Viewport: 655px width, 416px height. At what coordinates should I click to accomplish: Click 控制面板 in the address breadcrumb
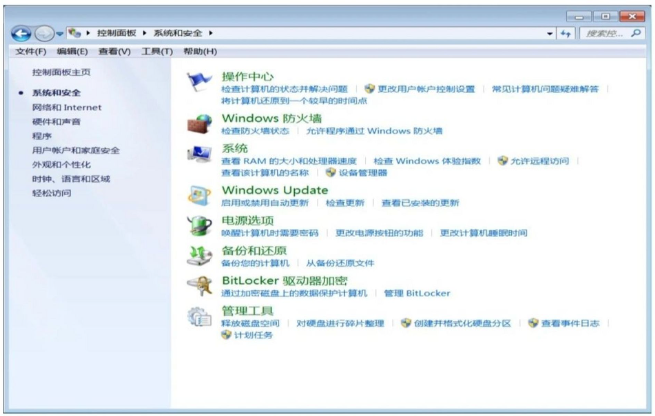tap(117, 33)
